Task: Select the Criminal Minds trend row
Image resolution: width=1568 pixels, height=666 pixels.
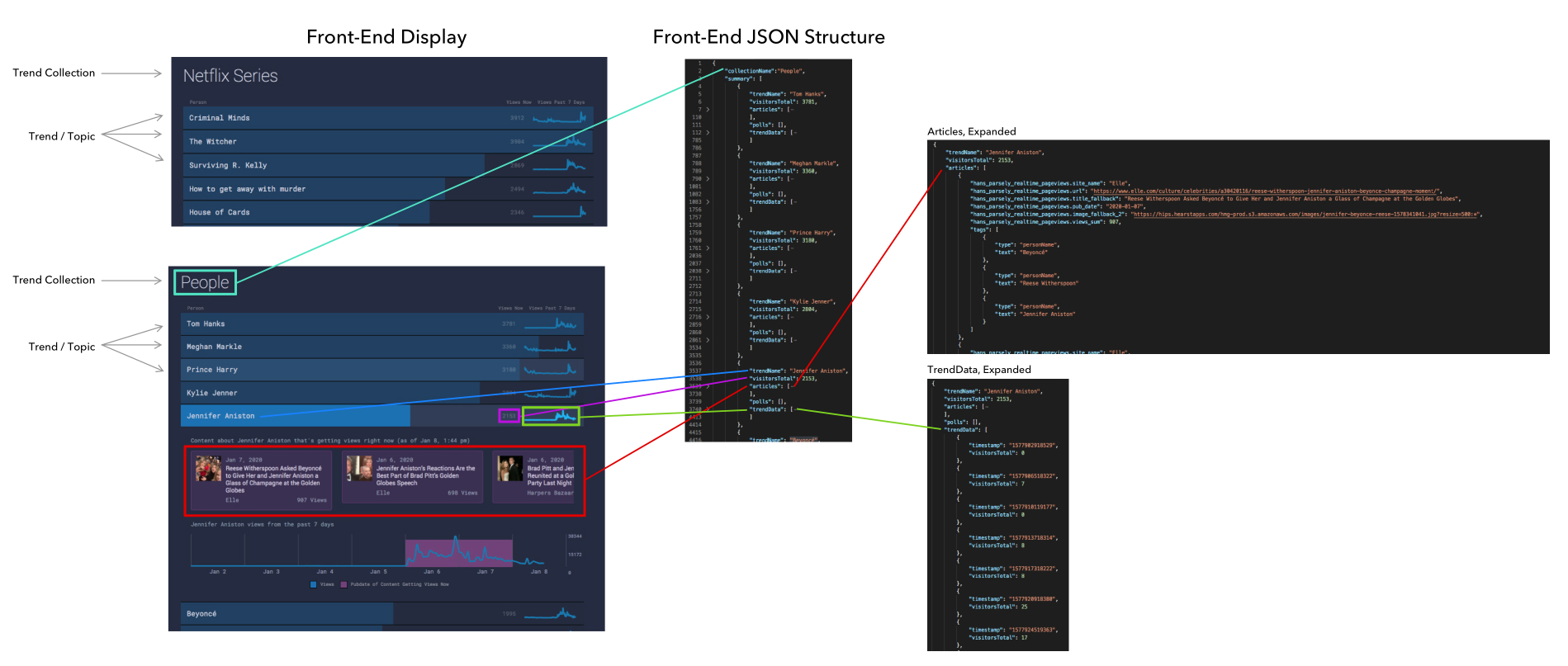Action: tap(387, 118)
